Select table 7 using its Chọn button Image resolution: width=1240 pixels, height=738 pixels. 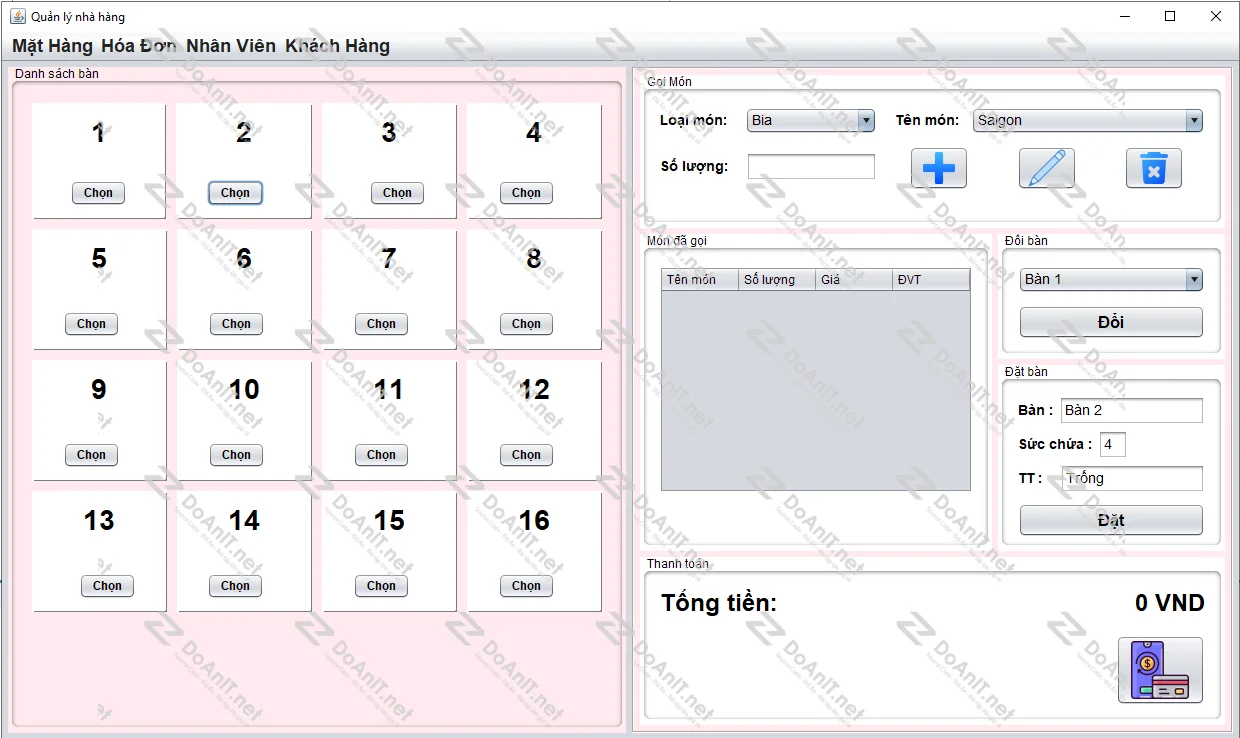pos(381,324)
